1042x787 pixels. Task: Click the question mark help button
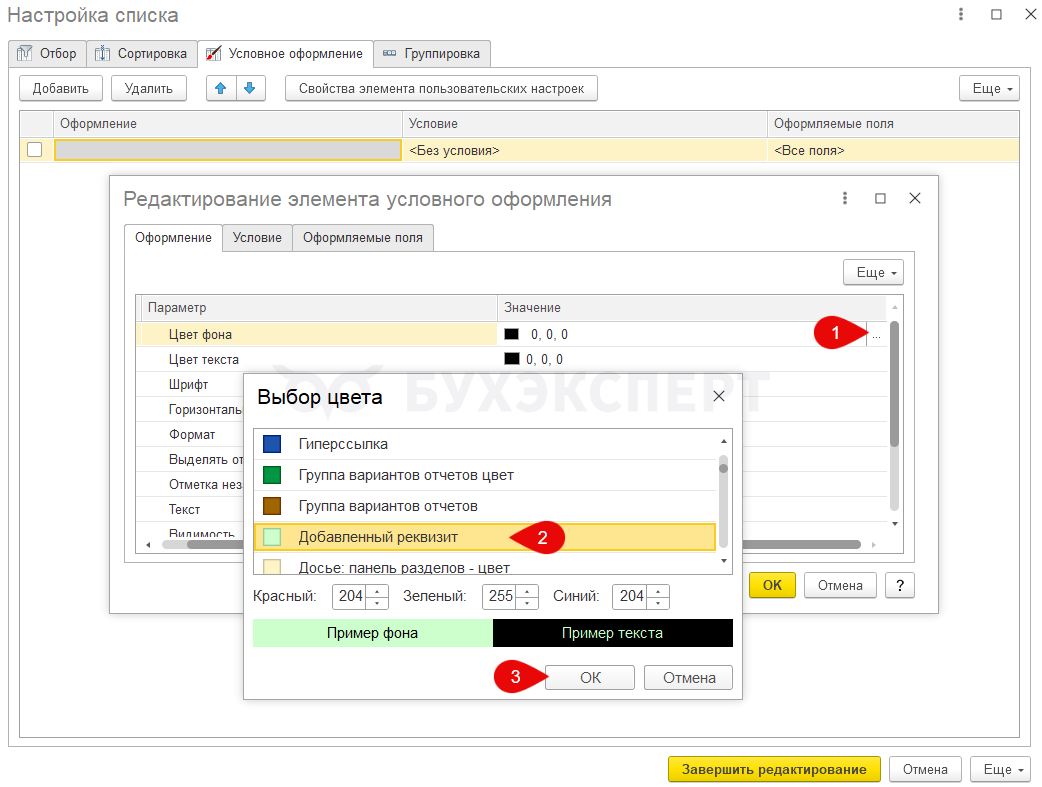899,585
